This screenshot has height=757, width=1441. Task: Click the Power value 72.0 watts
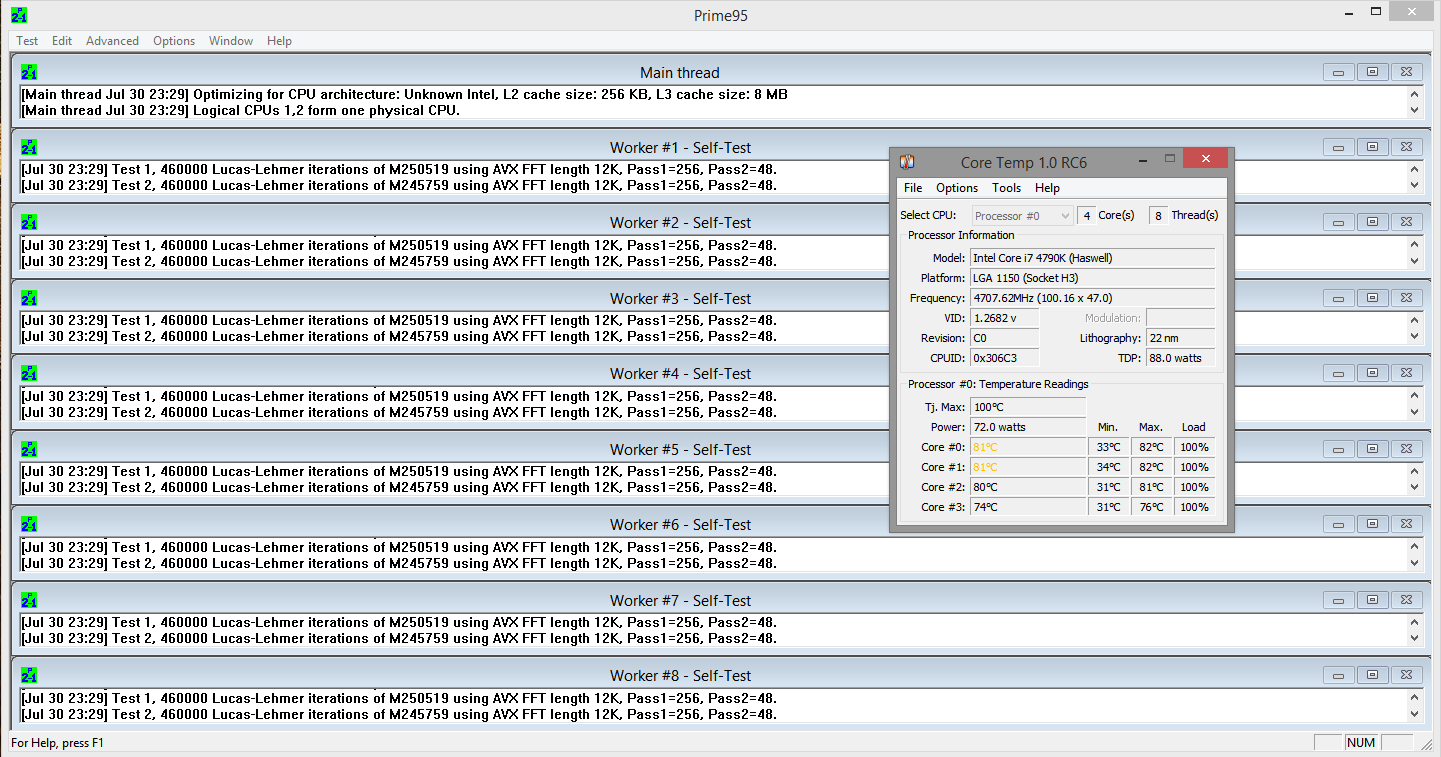click(1028, 427)
